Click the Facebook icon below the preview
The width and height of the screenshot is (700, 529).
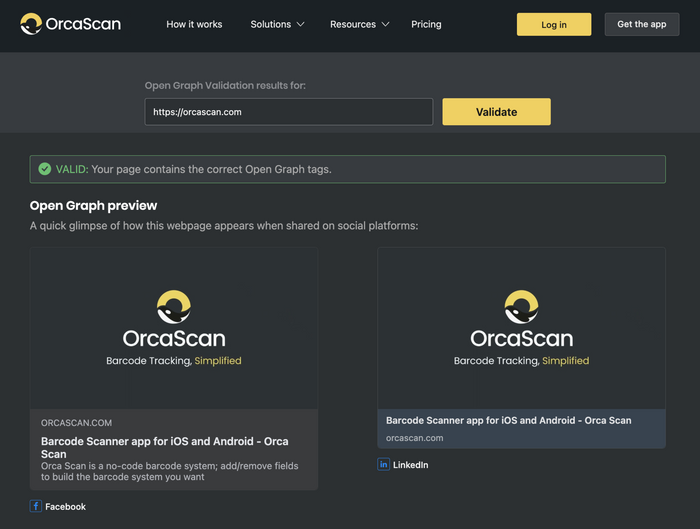coord(36,506)
